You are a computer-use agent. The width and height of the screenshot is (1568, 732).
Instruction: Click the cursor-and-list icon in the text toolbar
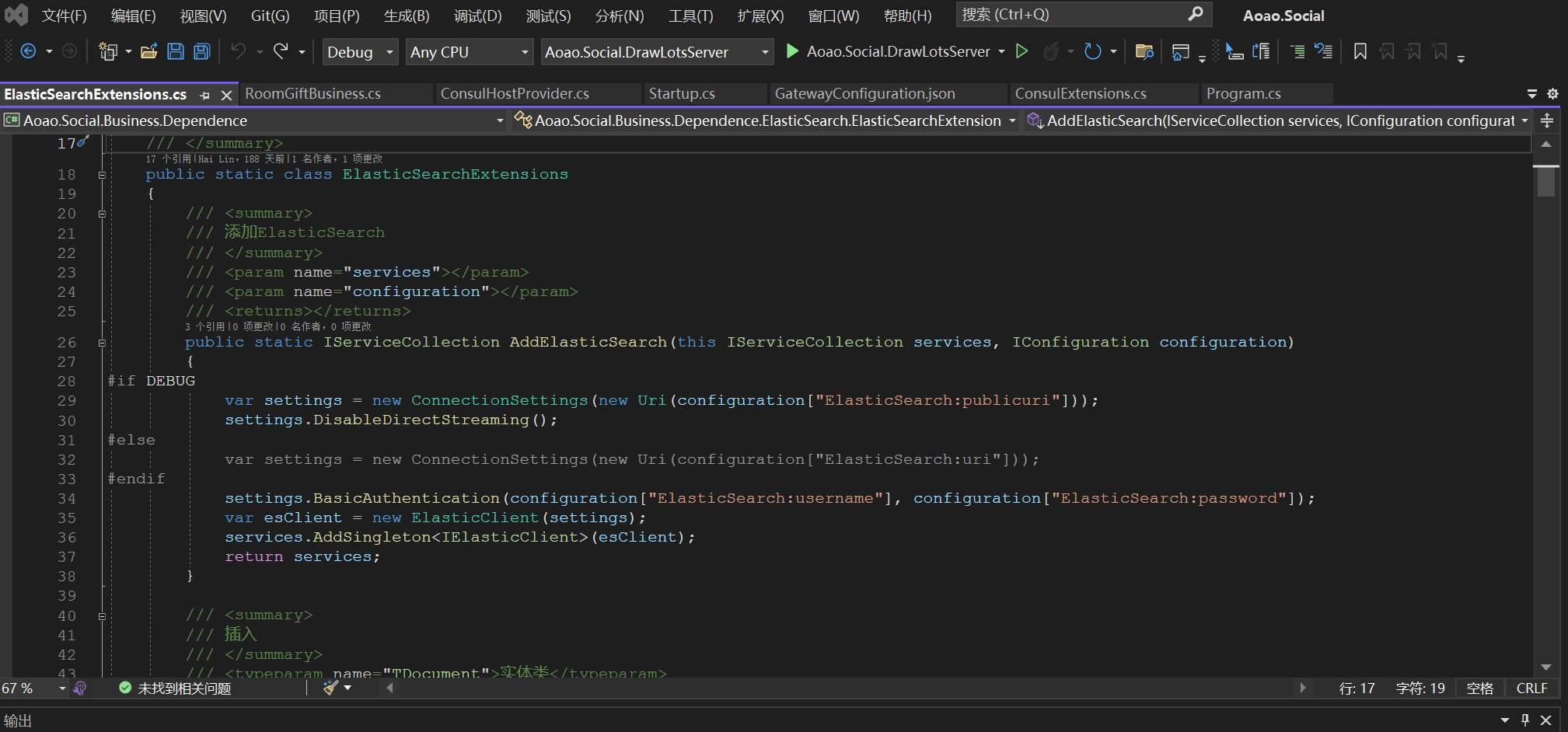click(x=1234, y=51)
